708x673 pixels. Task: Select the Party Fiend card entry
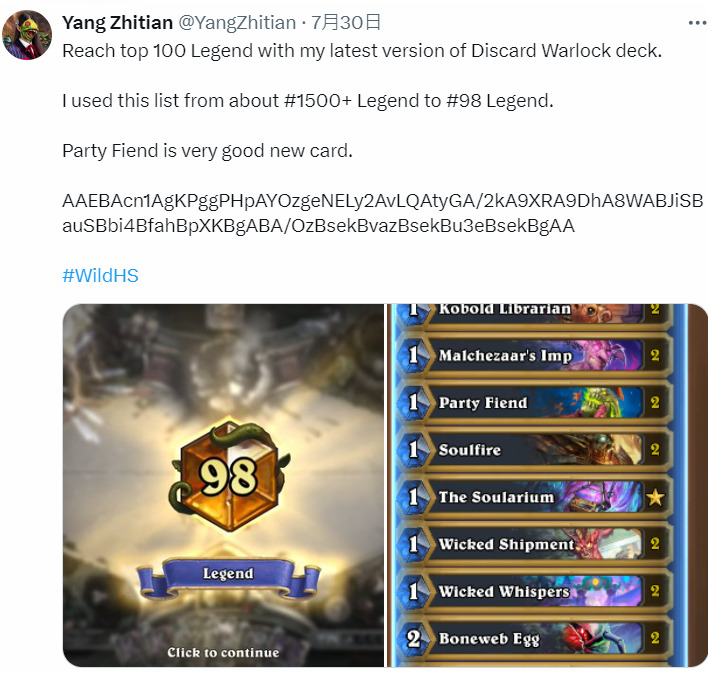click(533, 402)
